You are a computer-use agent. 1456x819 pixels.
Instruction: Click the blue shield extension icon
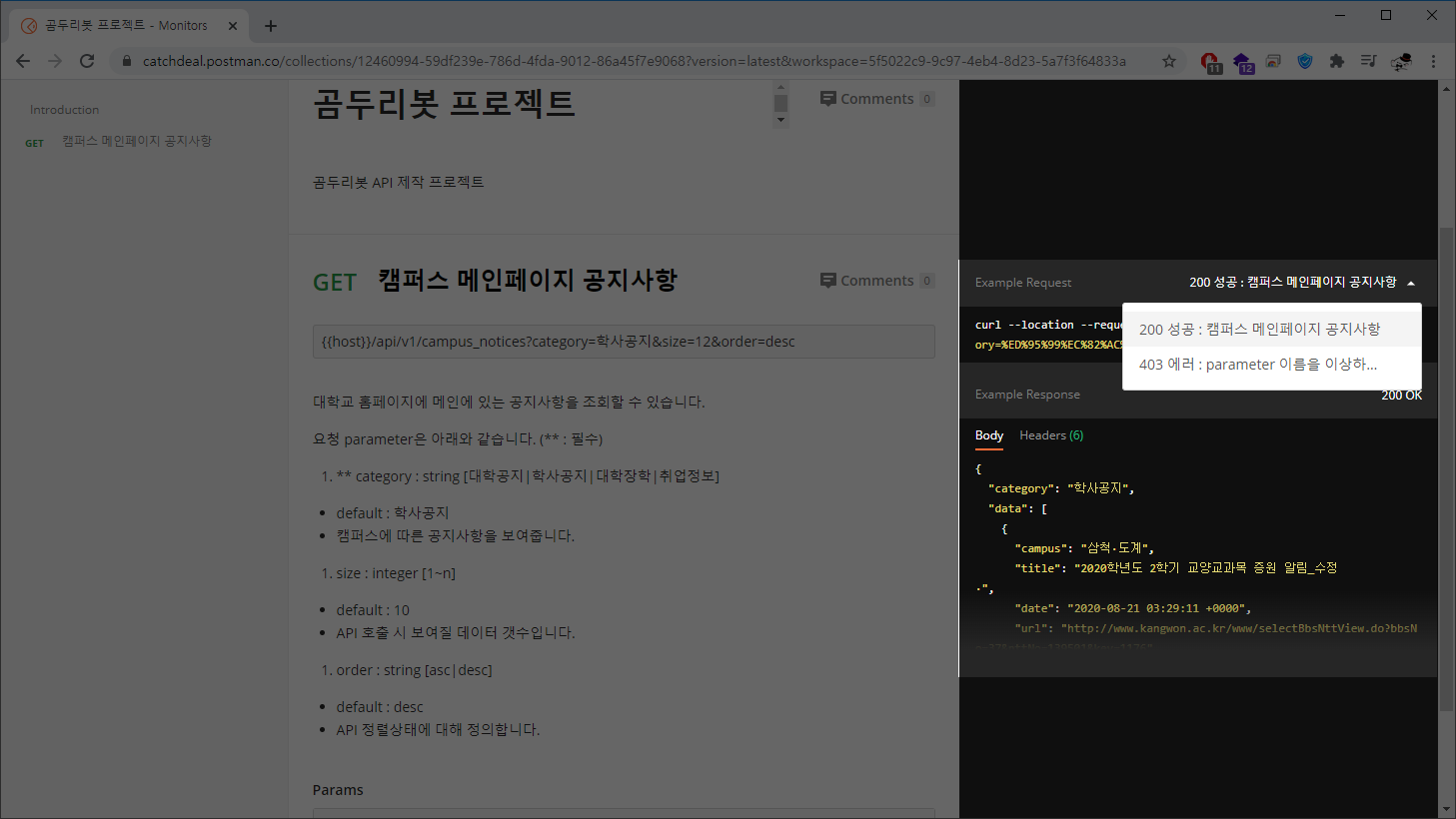click(1305, 61)
